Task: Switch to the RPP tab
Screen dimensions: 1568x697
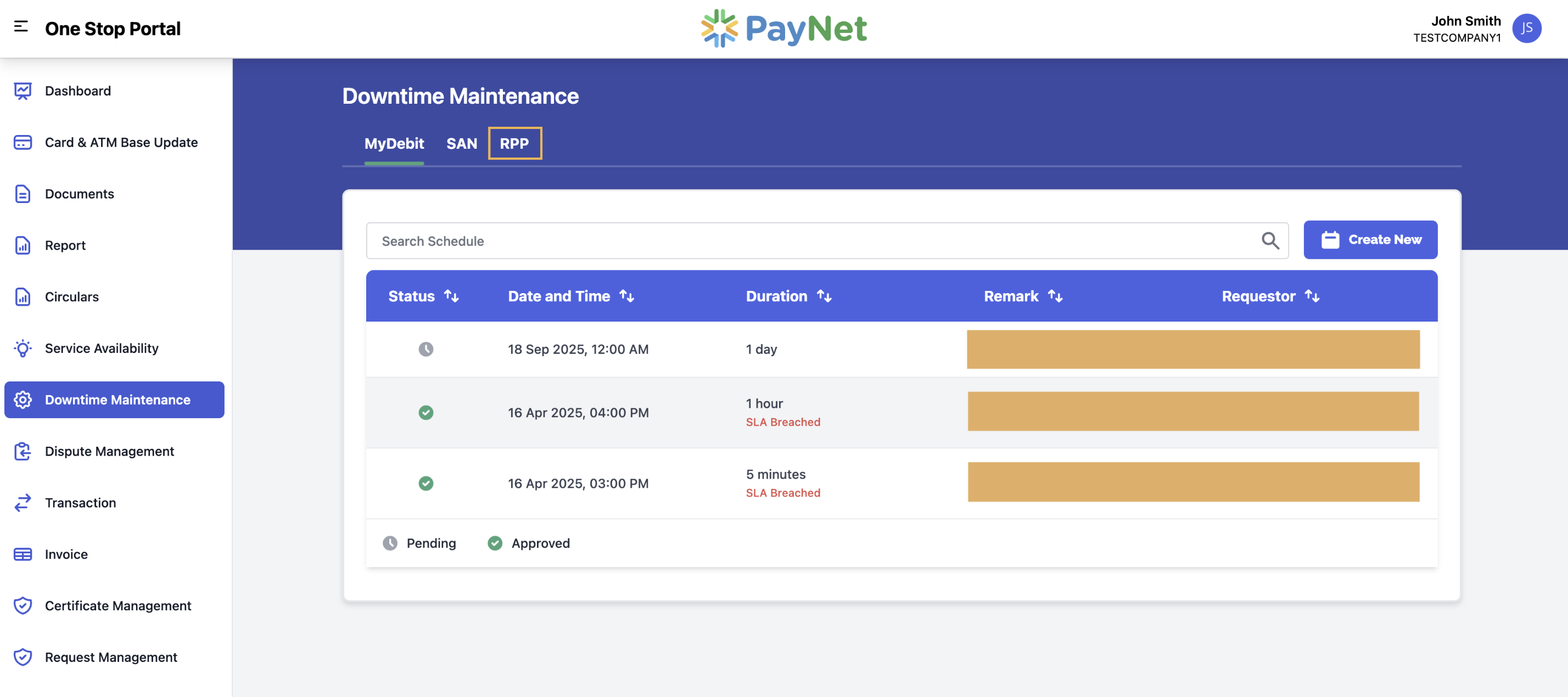Action: [x=515, y=143]
